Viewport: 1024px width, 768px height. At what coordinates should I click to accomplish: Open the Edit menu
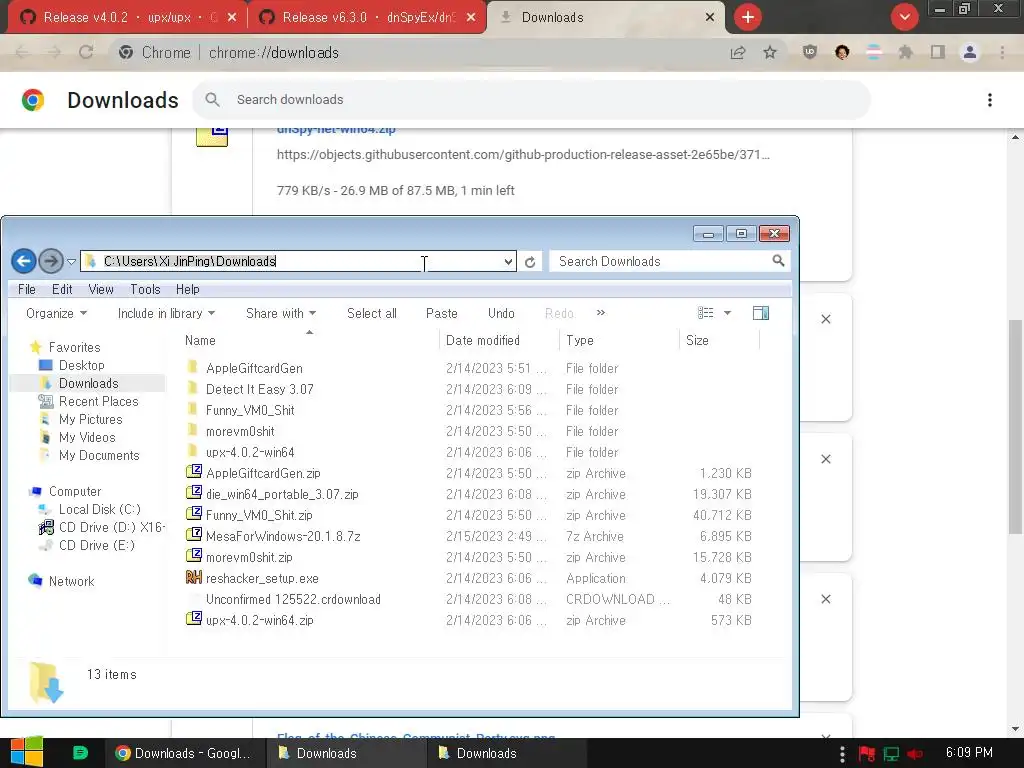click(62, 289)
